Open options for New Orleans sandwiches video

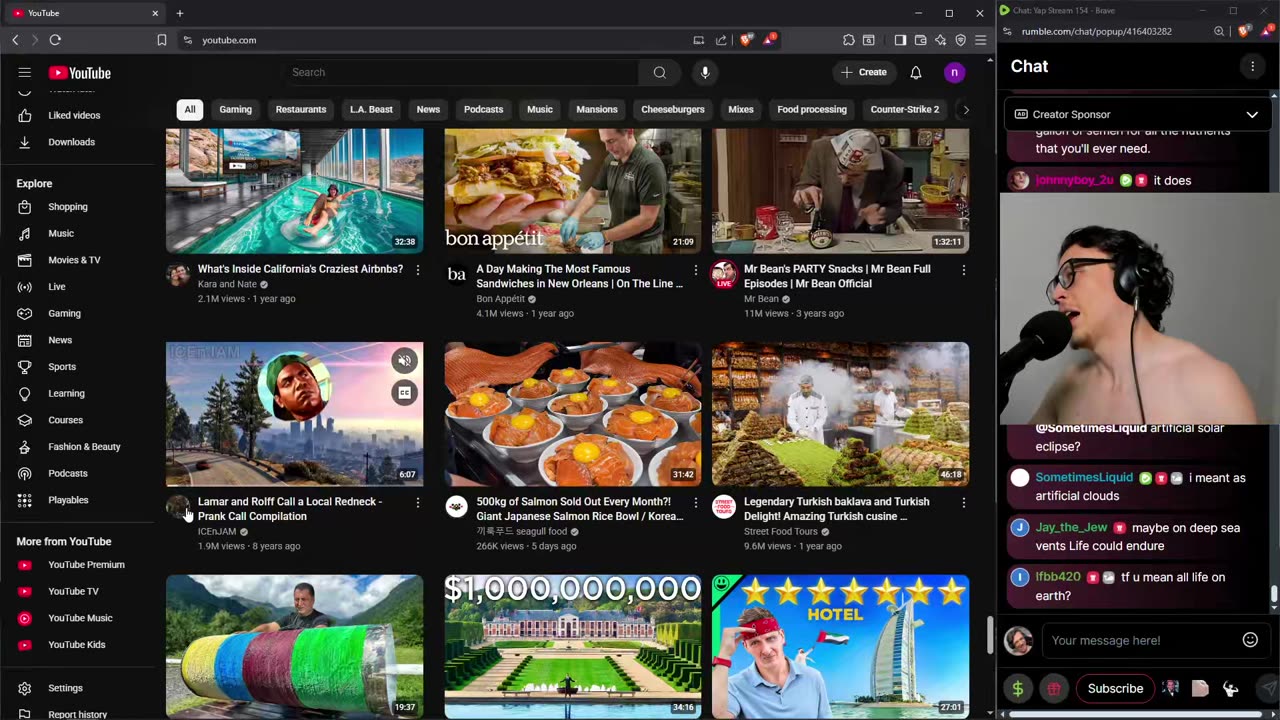[x=696, y=270]
